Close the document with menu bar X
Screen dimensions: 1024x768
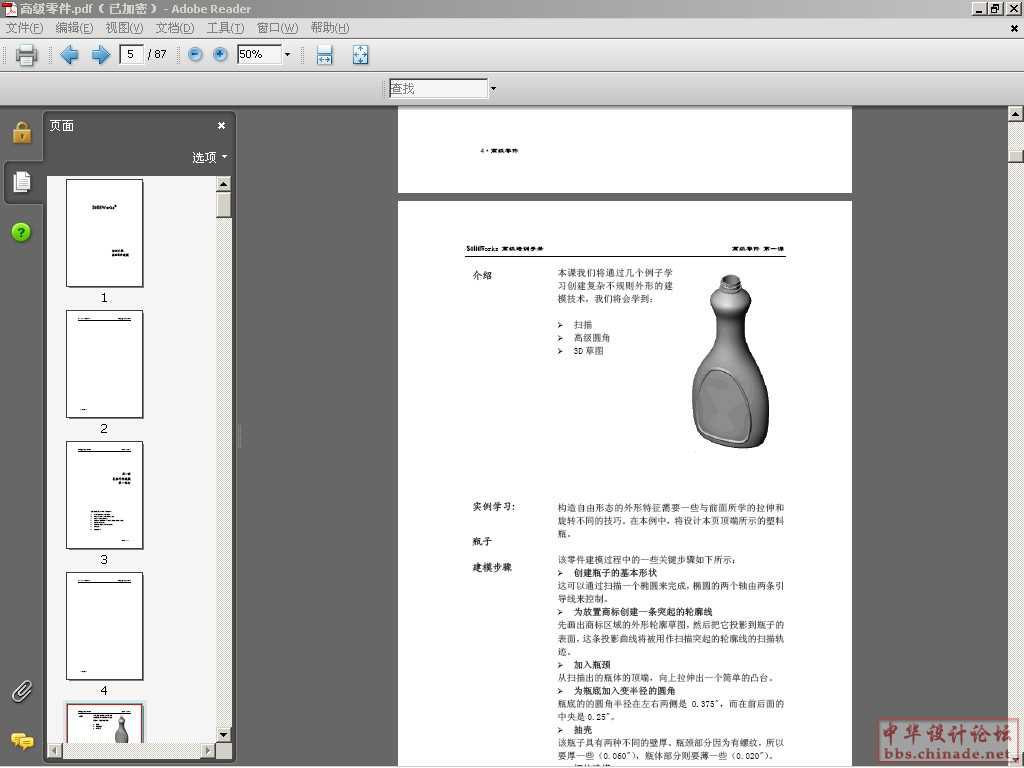tap(1014, 29)
